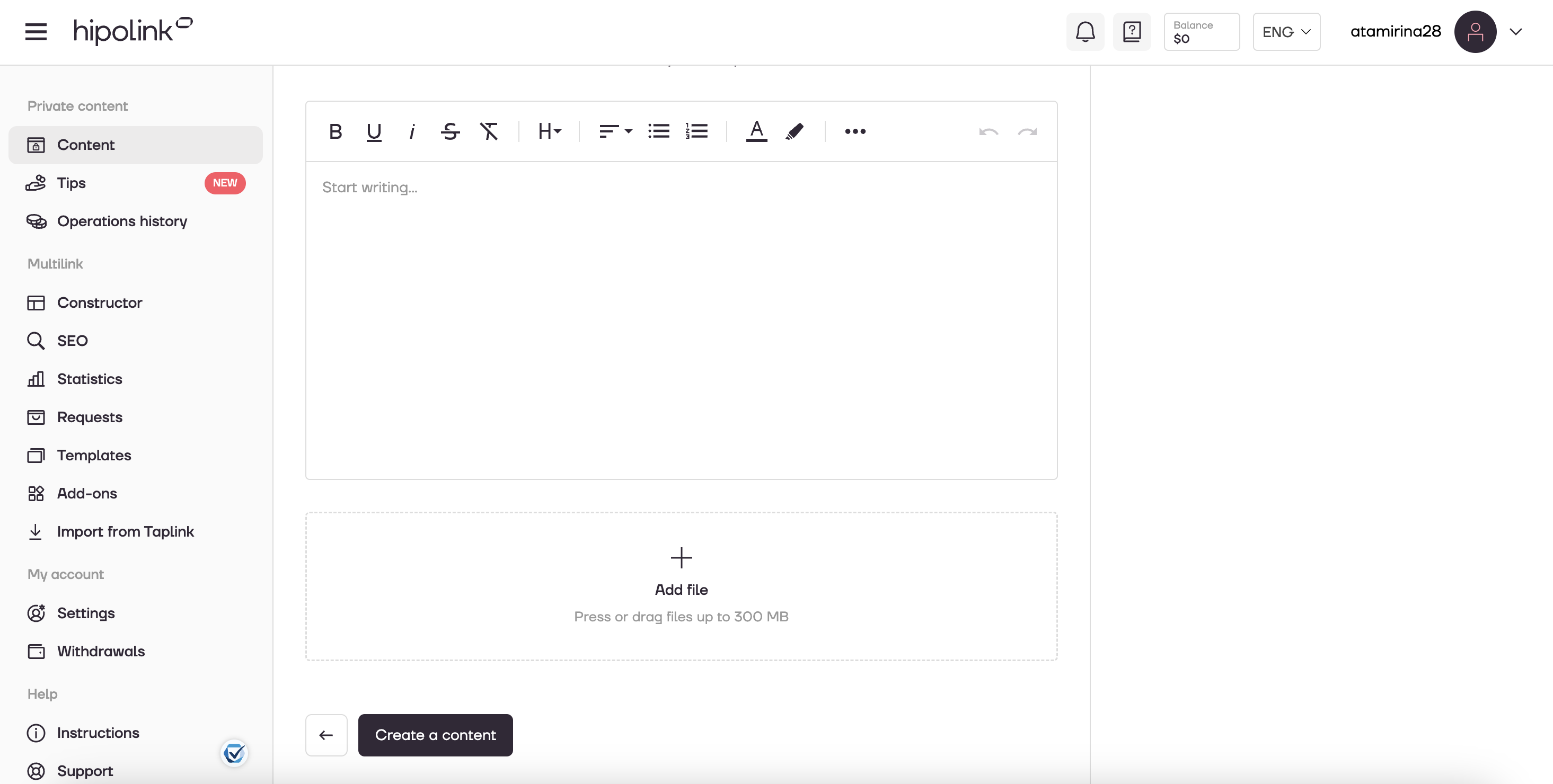This screenshot has width=1553, height=784.
Task: Open Support in the sidebar
Action: tap(136, 771)
